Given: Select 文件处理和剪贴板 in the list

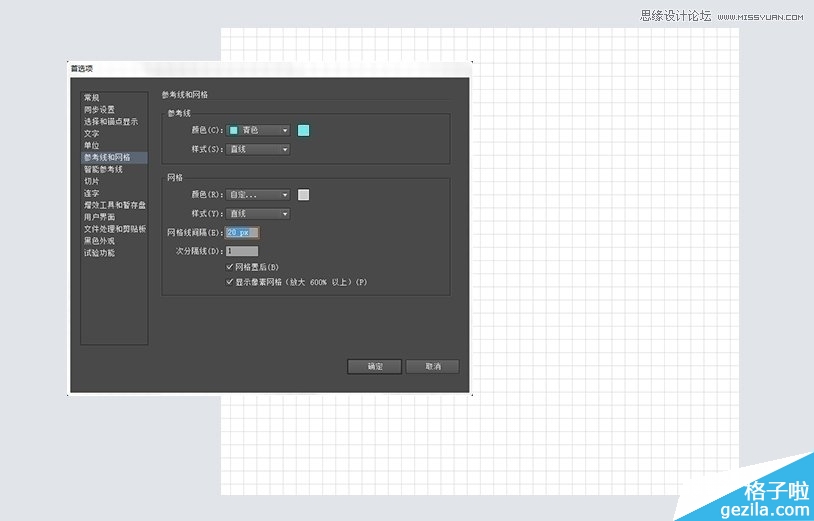Looking at the screenshot, I should click(114, 229).
